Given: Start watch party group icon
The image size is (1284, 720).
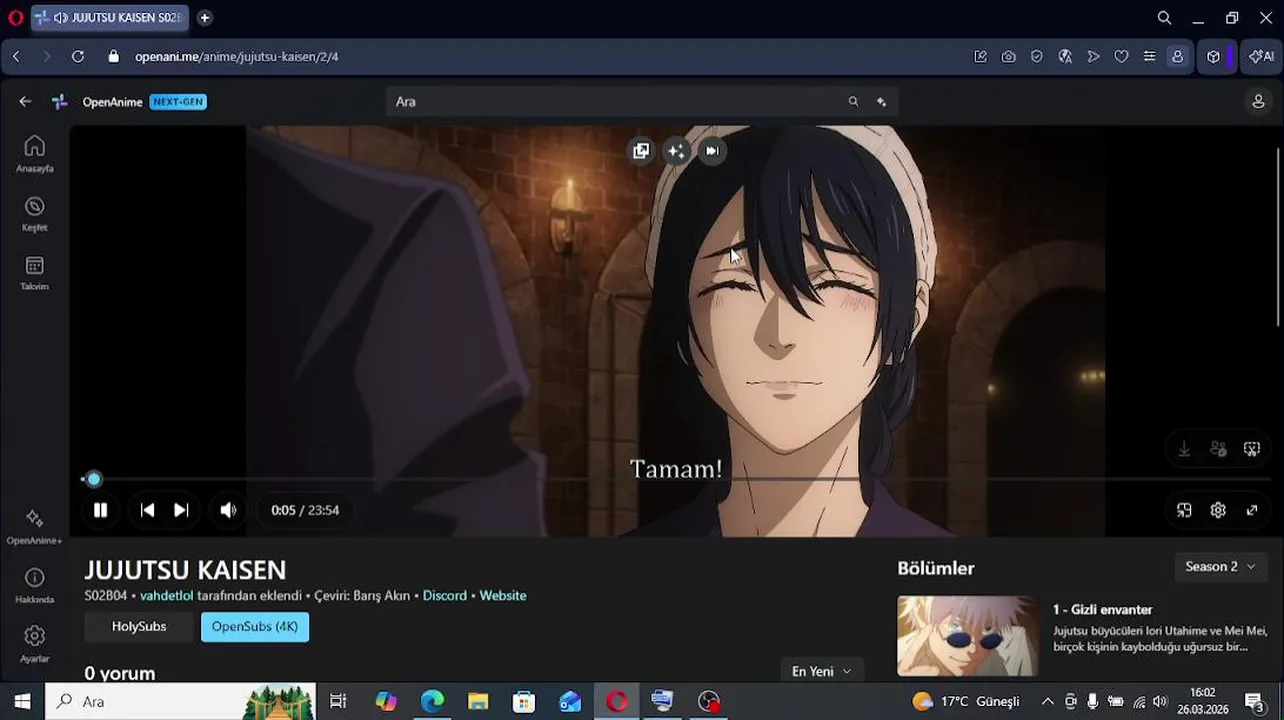Looking at the screenshot, I should (x=1218, y=449).
